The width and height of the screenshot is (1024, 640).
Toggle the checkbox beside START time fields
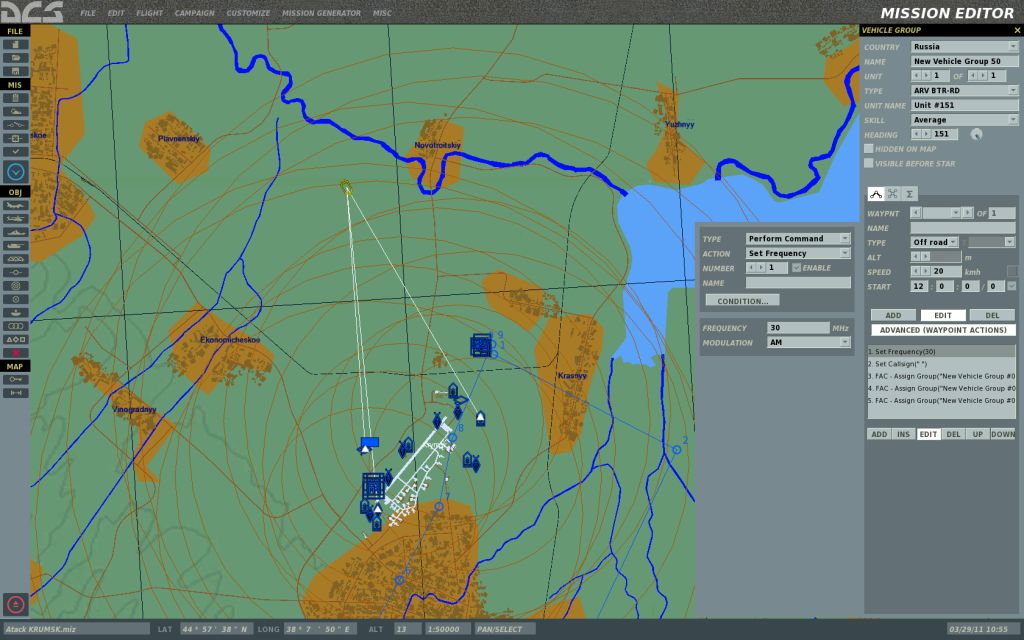pyautogui.click(x=1012, y=286)
